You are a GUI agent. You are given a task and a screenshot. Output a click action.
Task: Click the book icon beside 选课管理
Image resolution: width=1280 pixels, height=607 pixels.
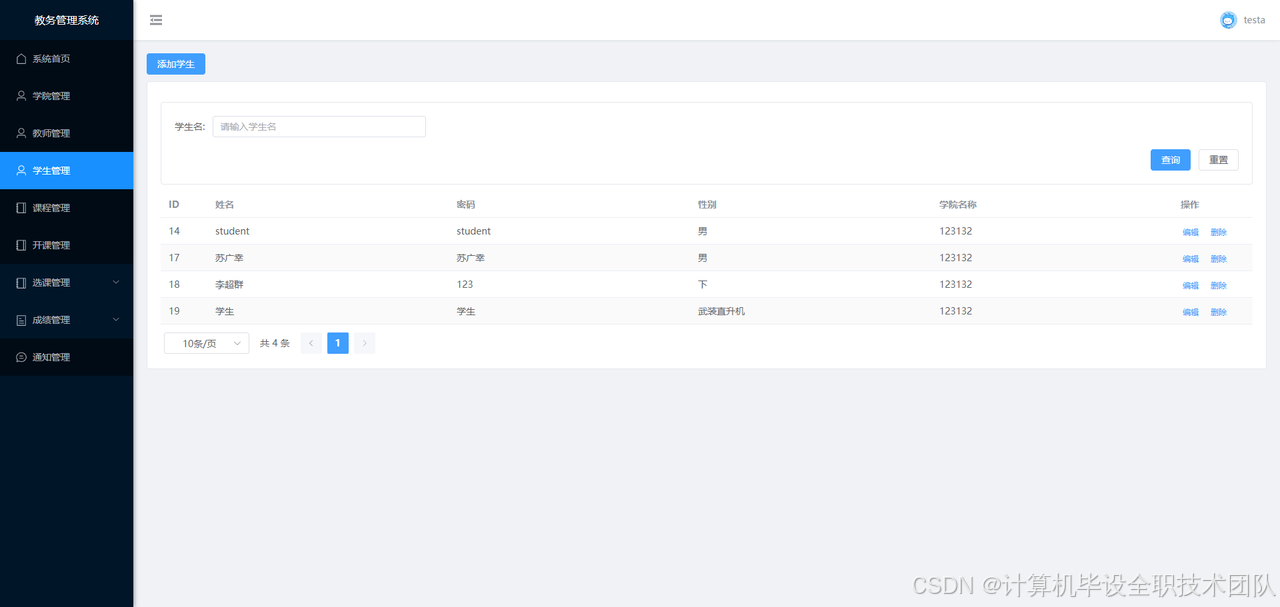[x=21, y=283]
